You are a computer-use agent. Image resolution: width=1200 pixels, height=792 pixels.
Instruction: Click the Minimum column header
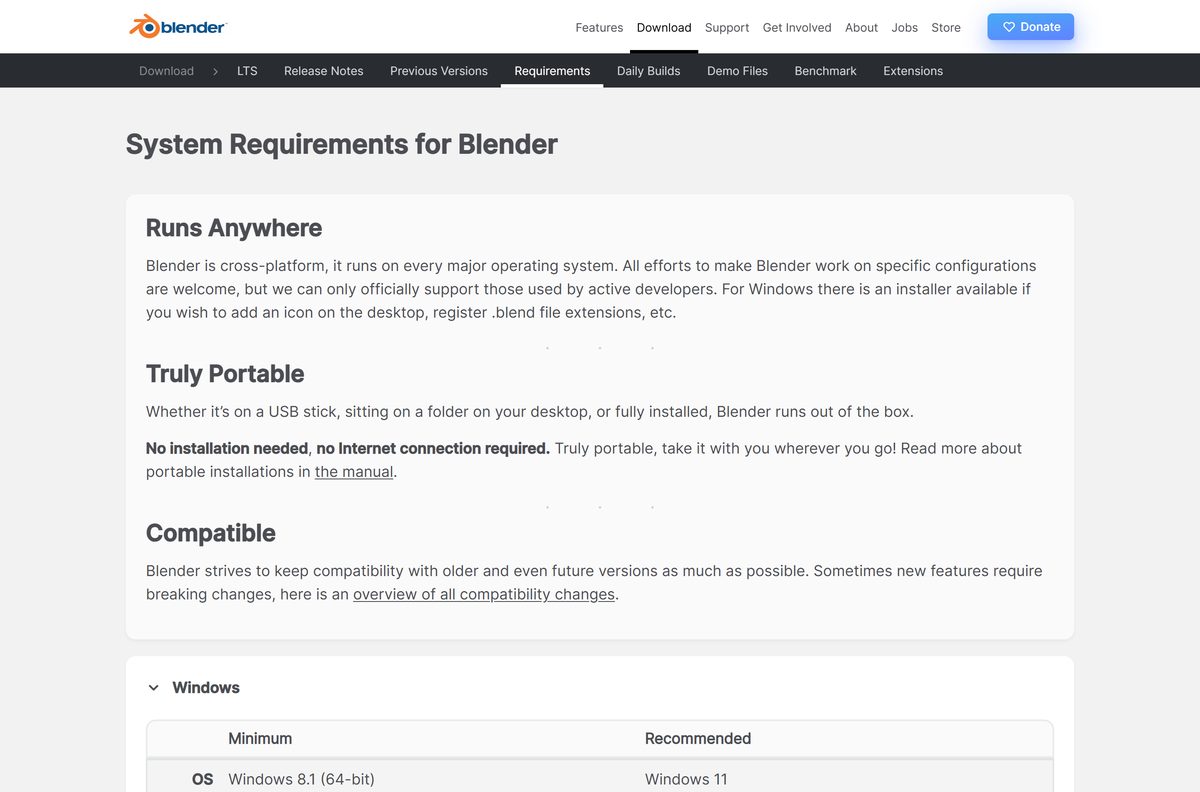(260, 739)
